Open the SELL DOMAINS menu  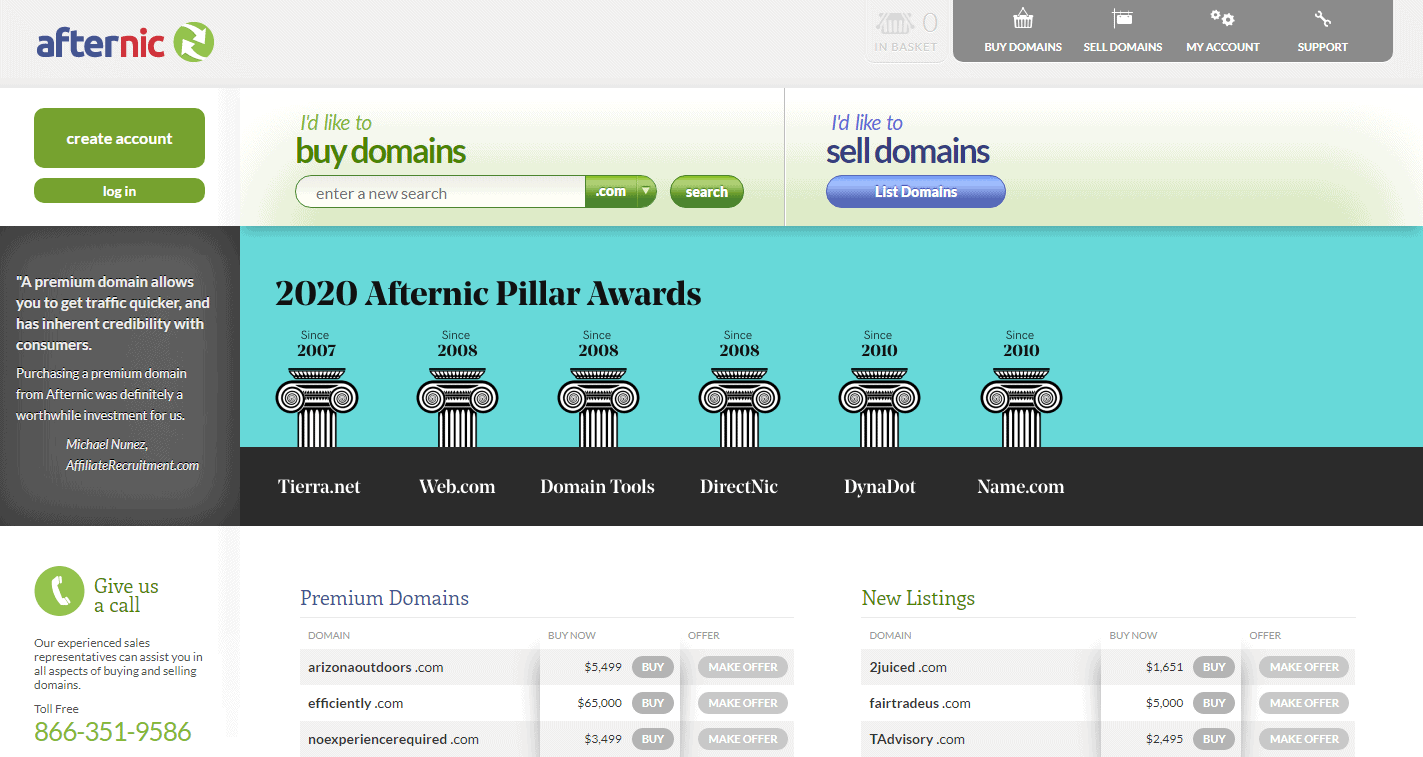click(x=1123, y=47)
